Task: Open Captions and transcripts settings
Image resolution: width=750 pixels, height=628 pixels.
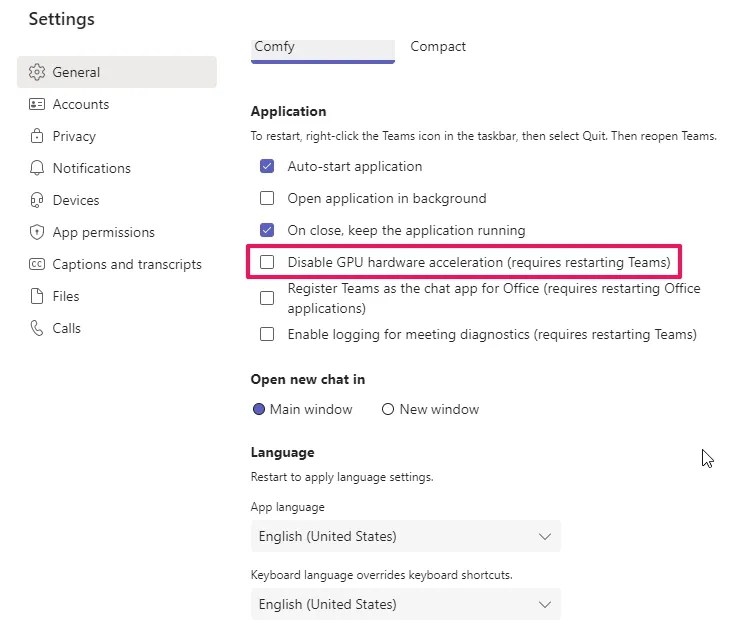Action: 117,264
